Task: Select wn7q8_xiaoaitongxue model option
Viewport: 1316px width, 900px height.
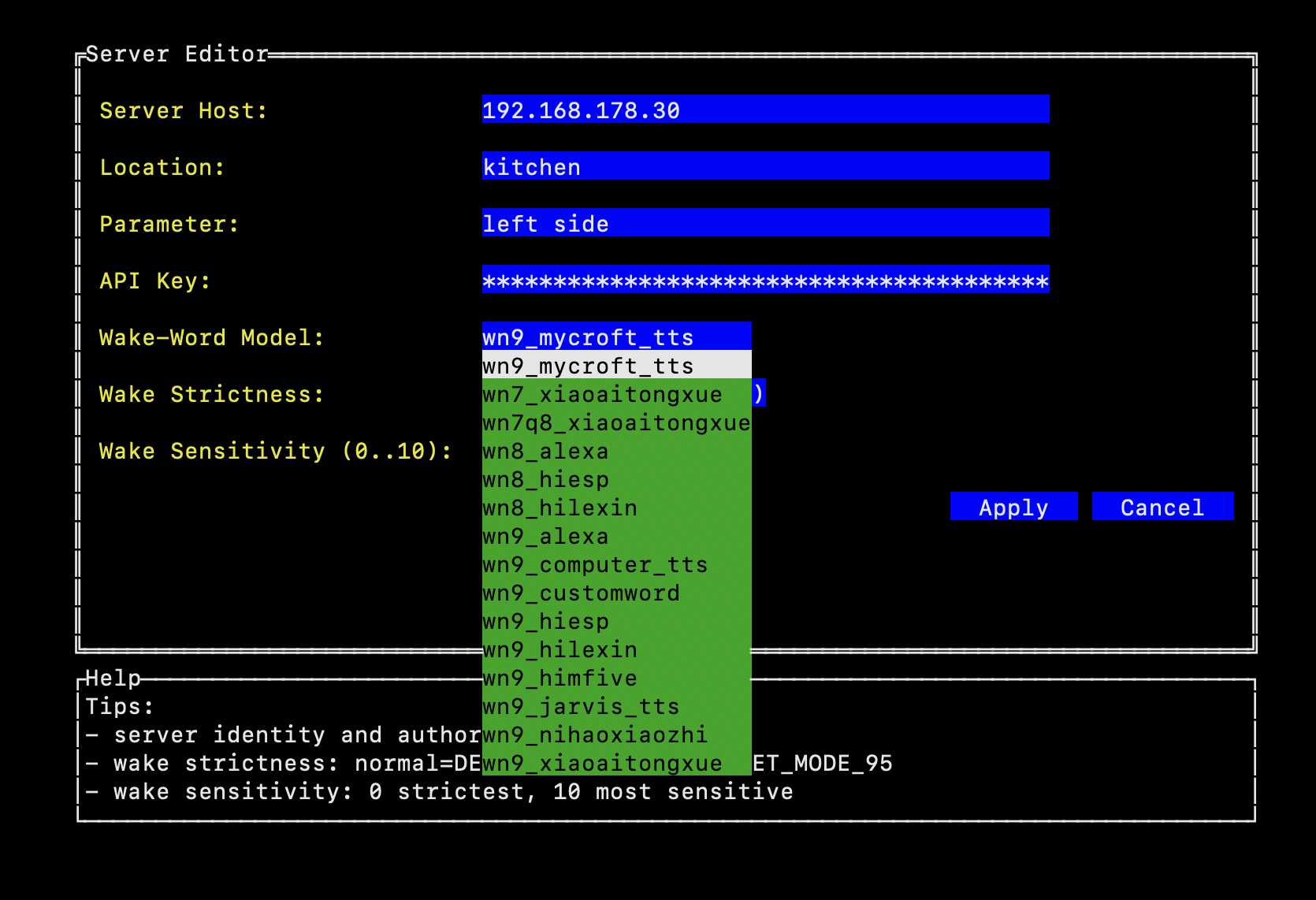Action: 615,422
